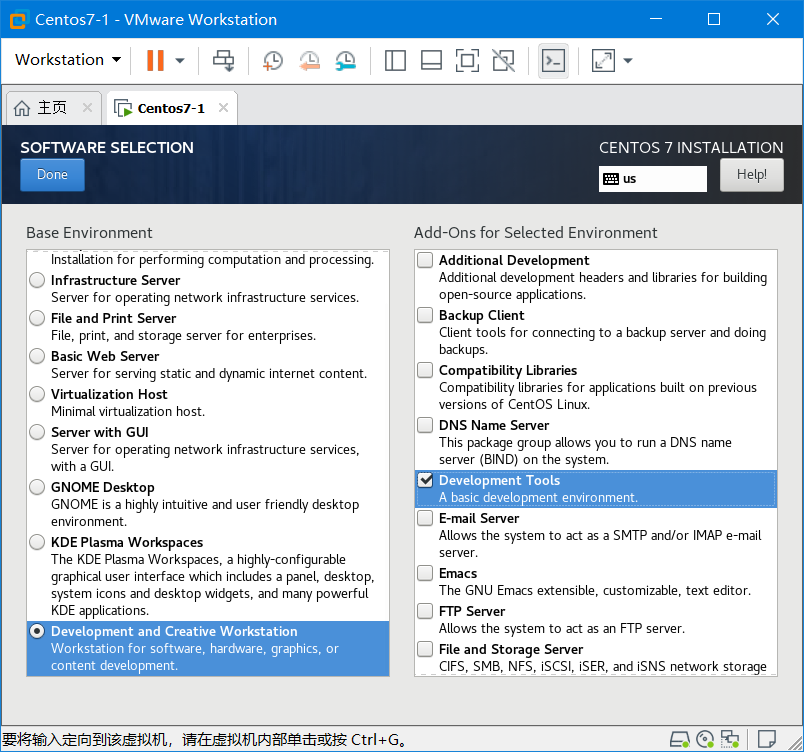Revert virtual machine to previous snapshot icon
The width and height of the screenshot is (804, 752).
(310, 60)
